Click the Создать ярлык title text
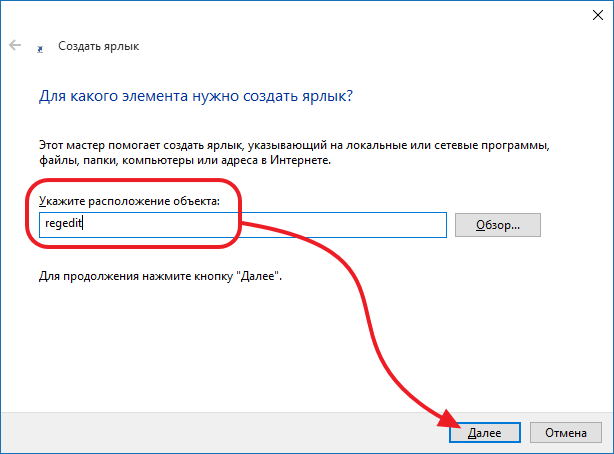Screen dimensions: 614x454 (99, 46)
